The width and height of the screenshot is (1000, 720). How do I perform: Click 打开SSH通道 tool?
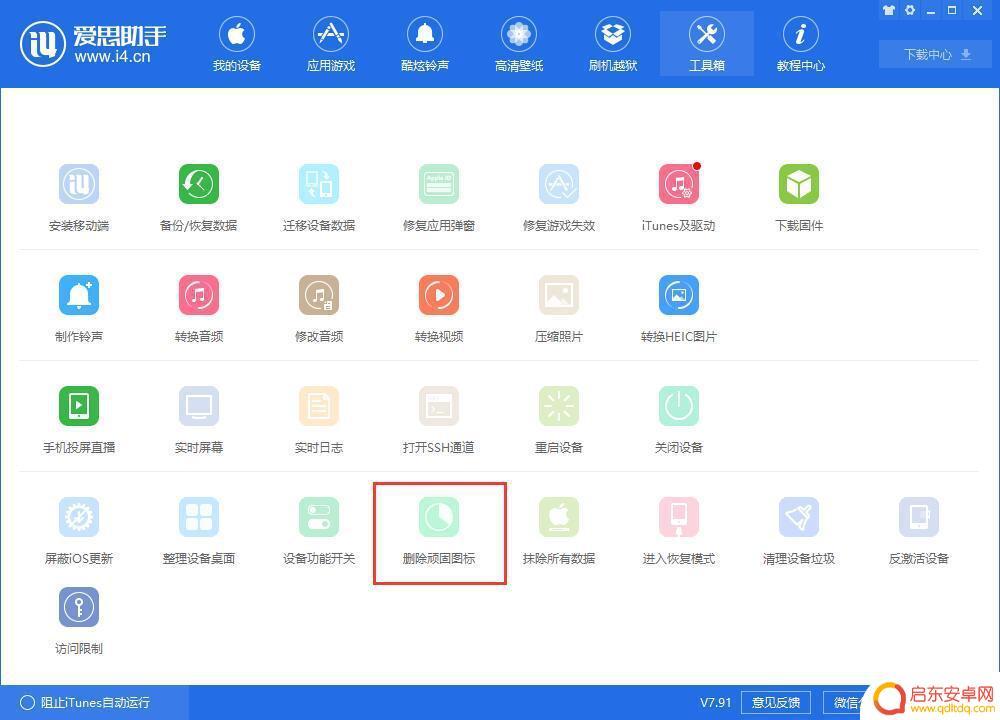coord(439,420)
